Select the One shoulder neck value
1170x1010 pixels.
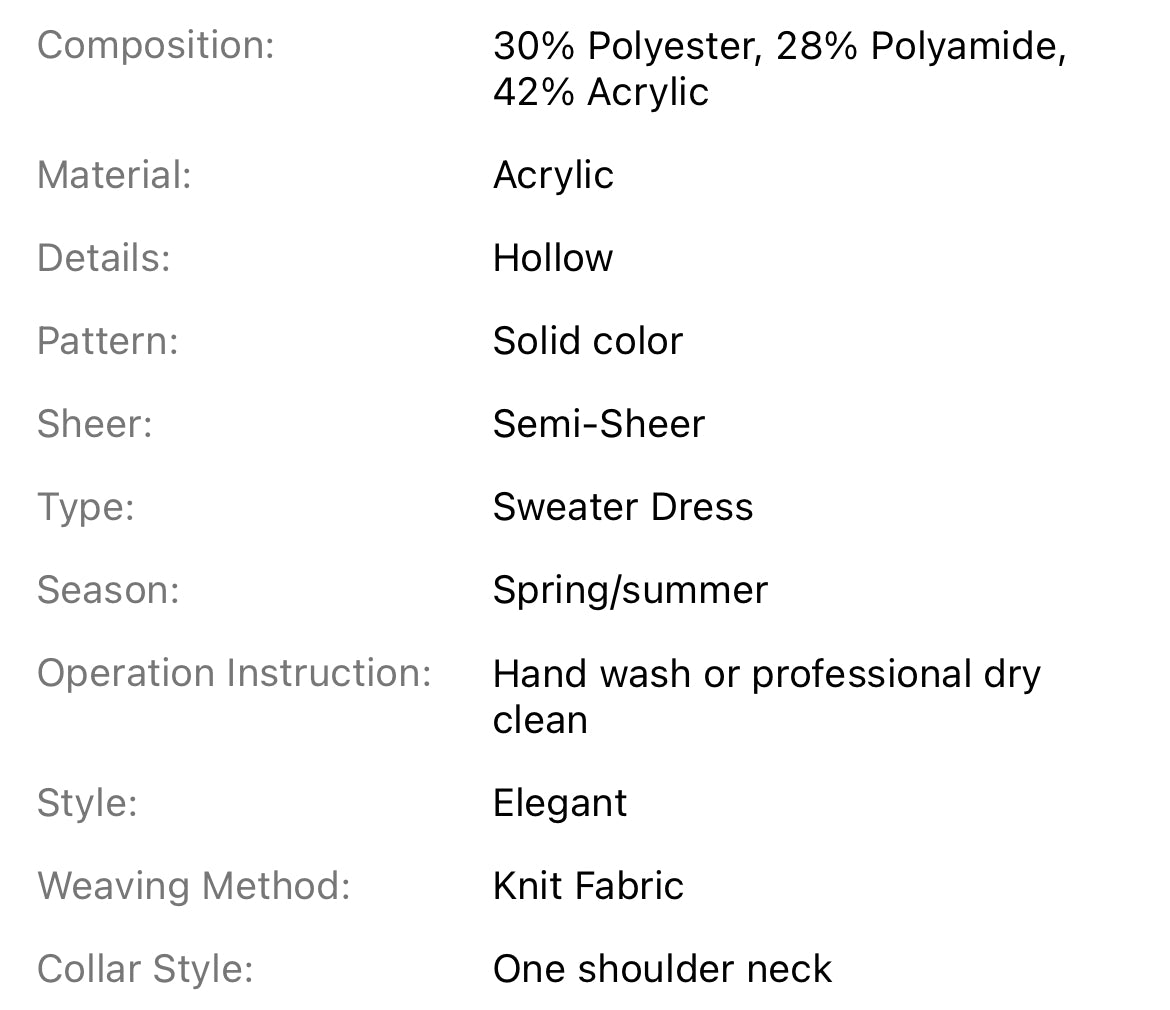pos(662,969)
